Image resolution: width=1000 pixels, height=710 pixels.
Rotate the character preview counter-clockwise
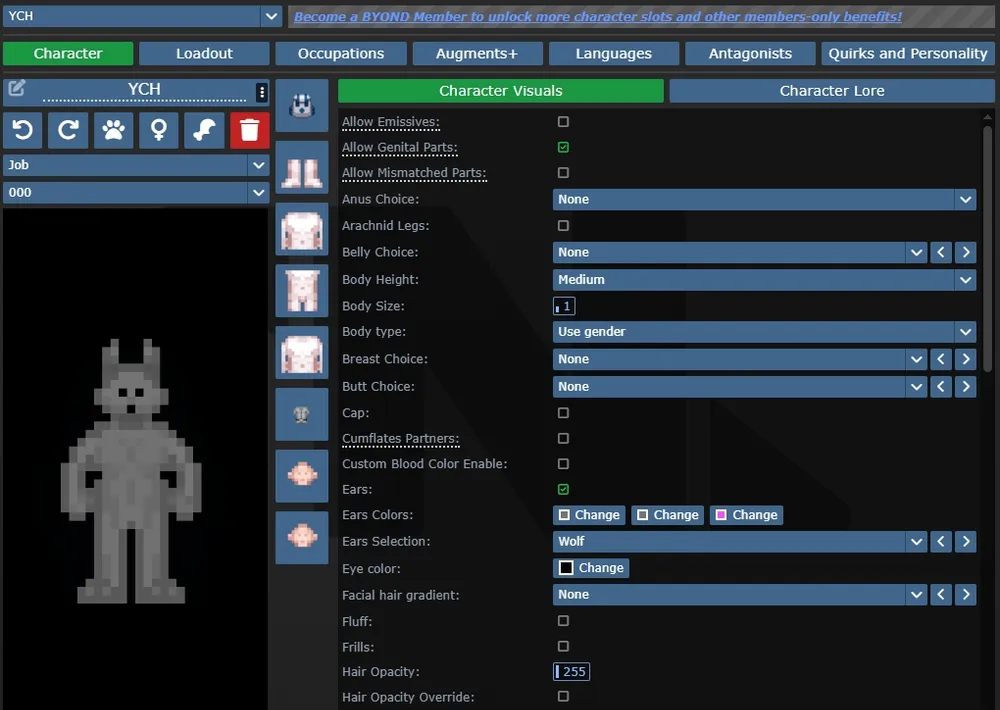click(21, 130)
